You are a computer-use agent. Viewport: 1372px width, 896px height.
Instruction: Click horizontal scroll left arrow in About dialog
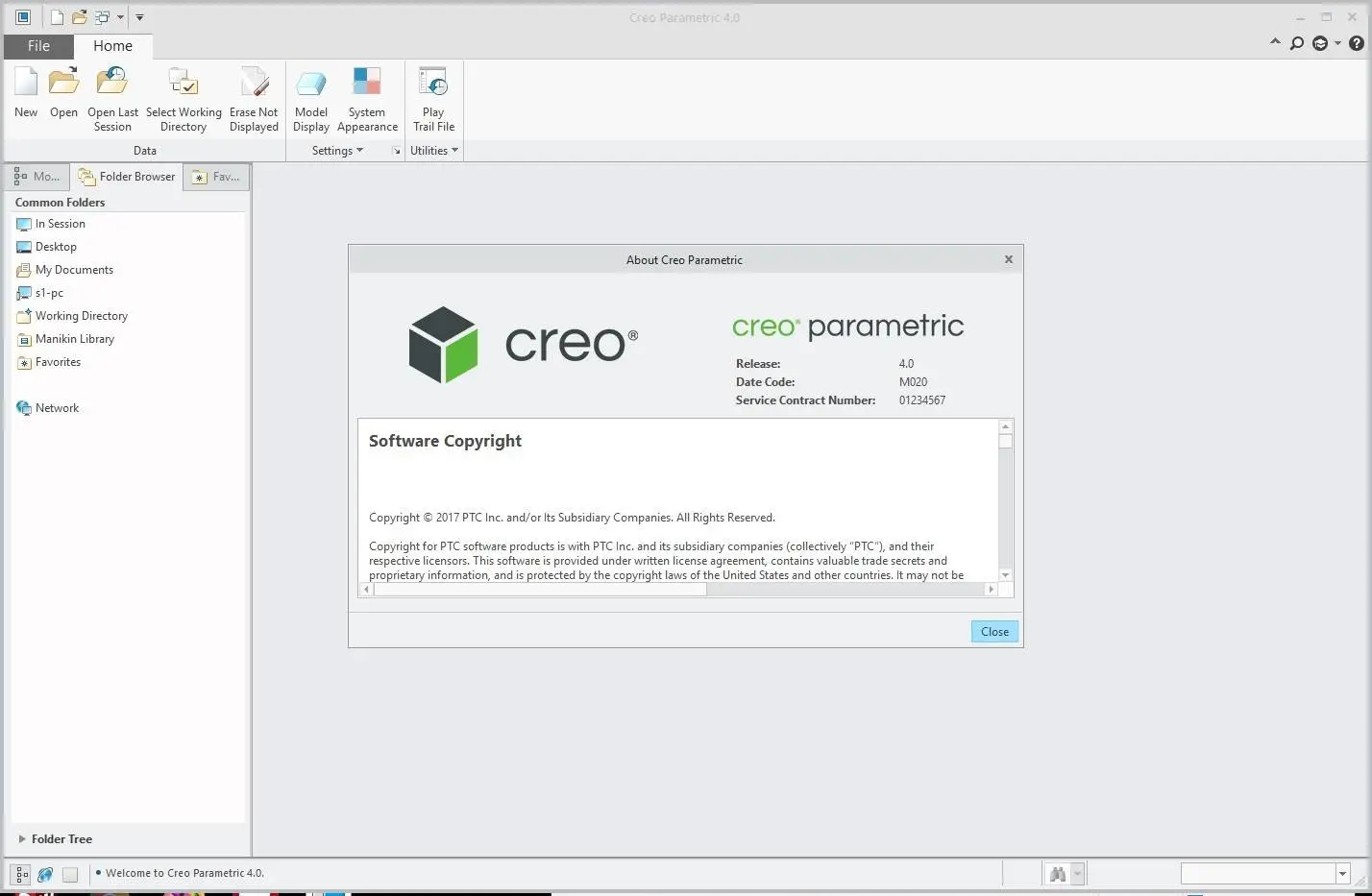click(366, 590)
